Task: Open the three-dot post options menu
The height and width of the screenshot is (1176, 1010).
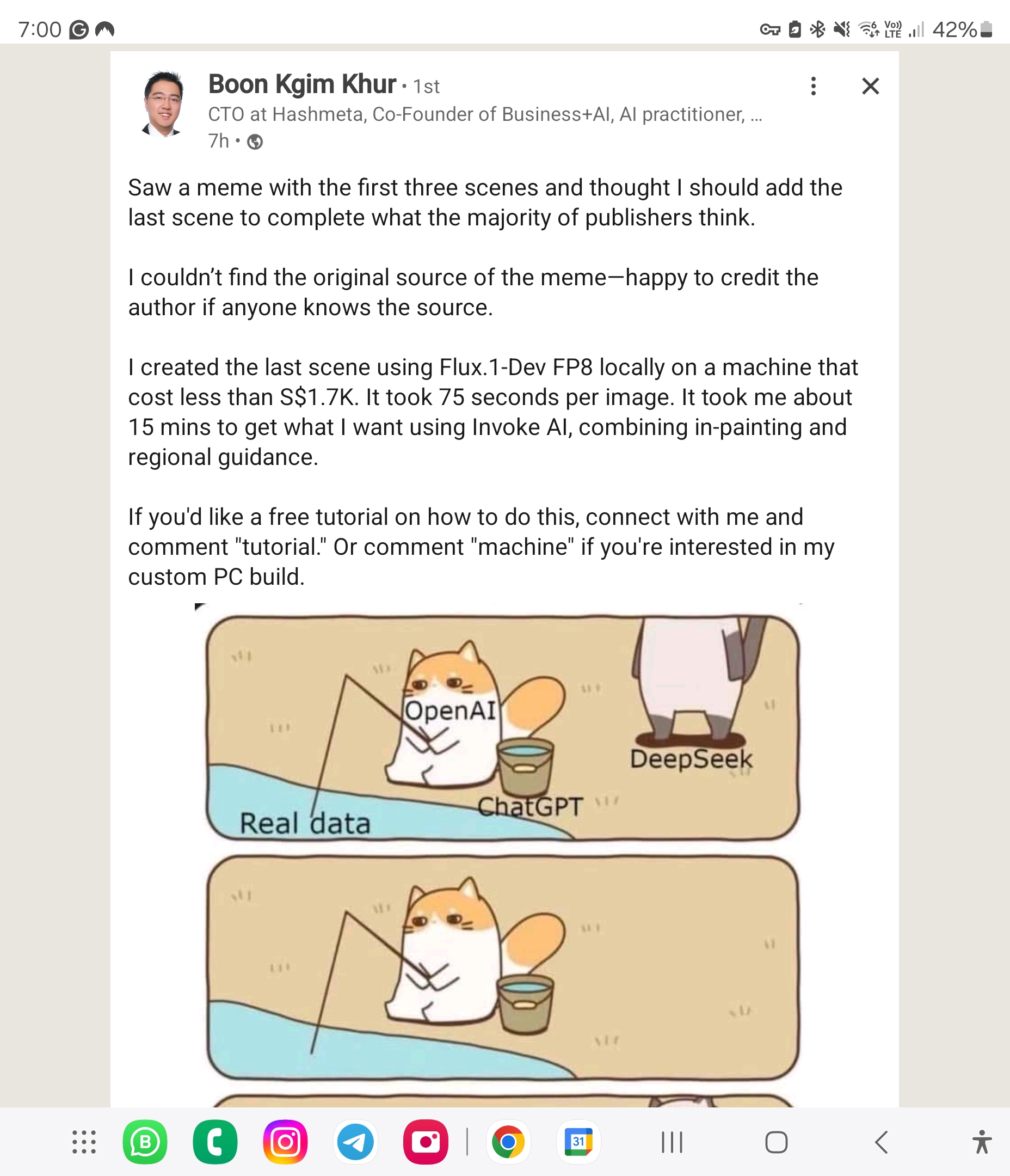Action: tap(813, 86)
